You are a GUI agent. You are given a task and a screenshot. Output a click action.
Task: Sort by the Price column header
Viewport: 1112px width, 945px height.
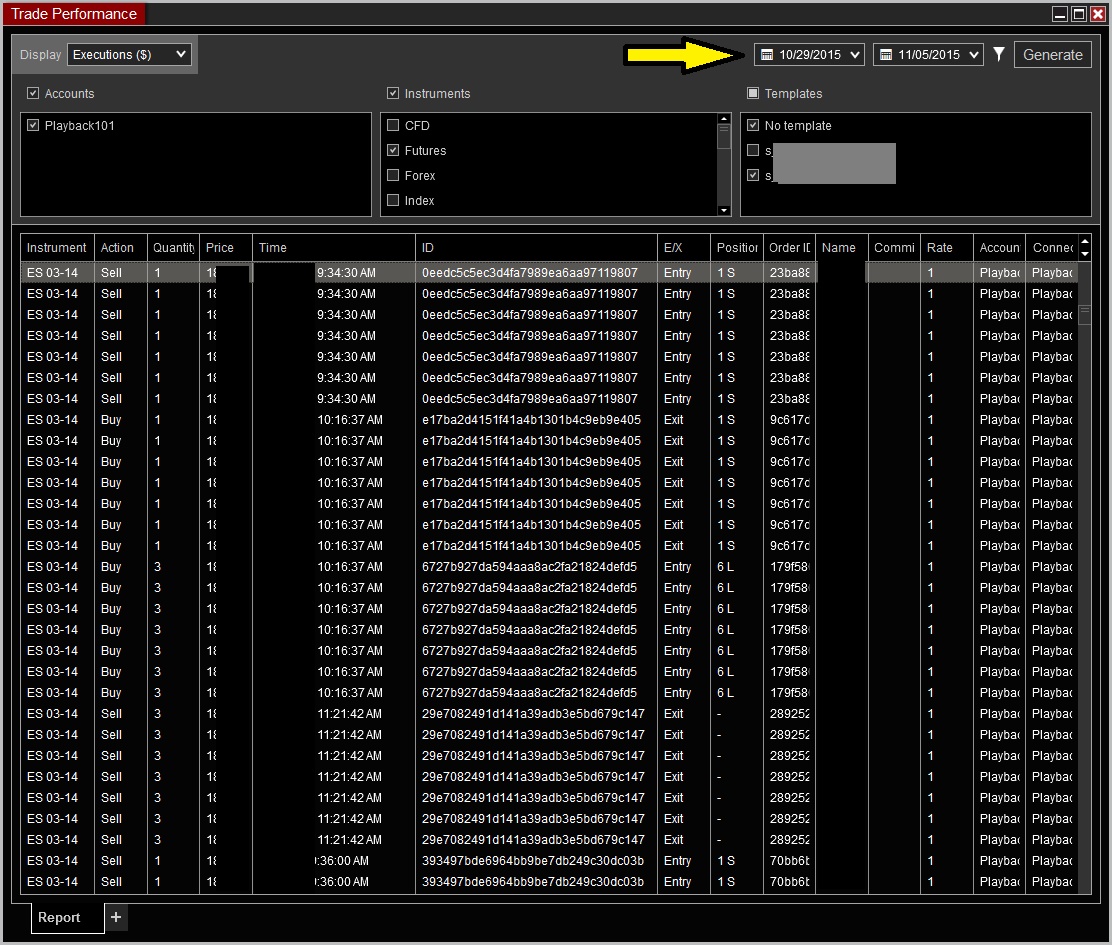click(226, 247)
